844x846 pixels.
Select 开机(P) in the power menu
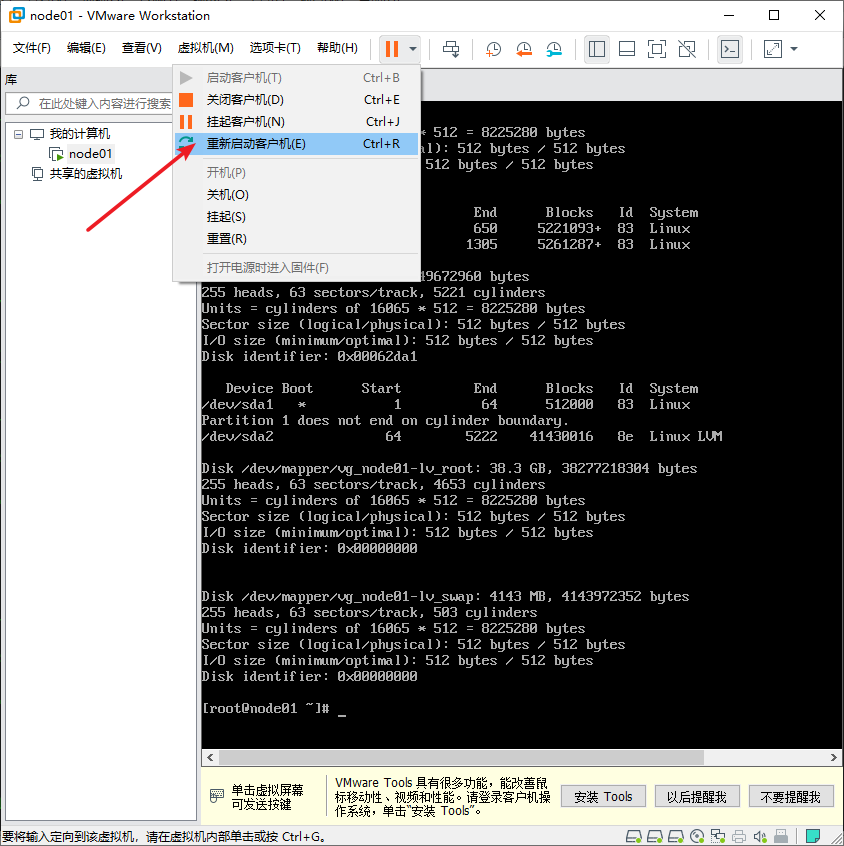pyautogui.click(x=296, y=173)
